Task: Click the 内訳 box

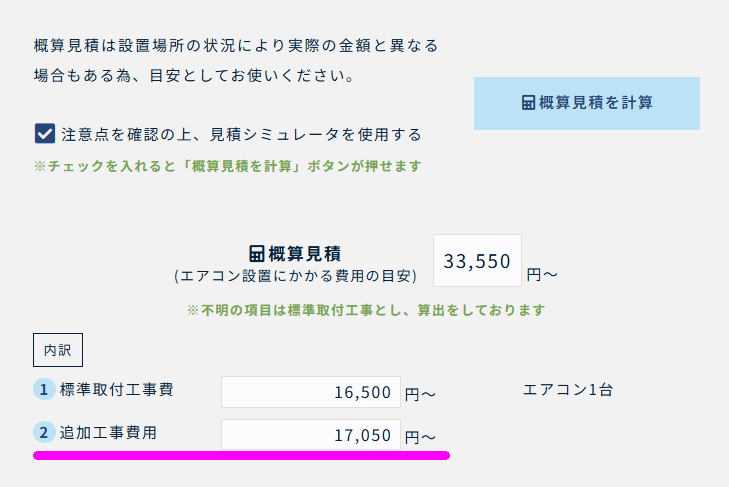Action: coord(58,350)
